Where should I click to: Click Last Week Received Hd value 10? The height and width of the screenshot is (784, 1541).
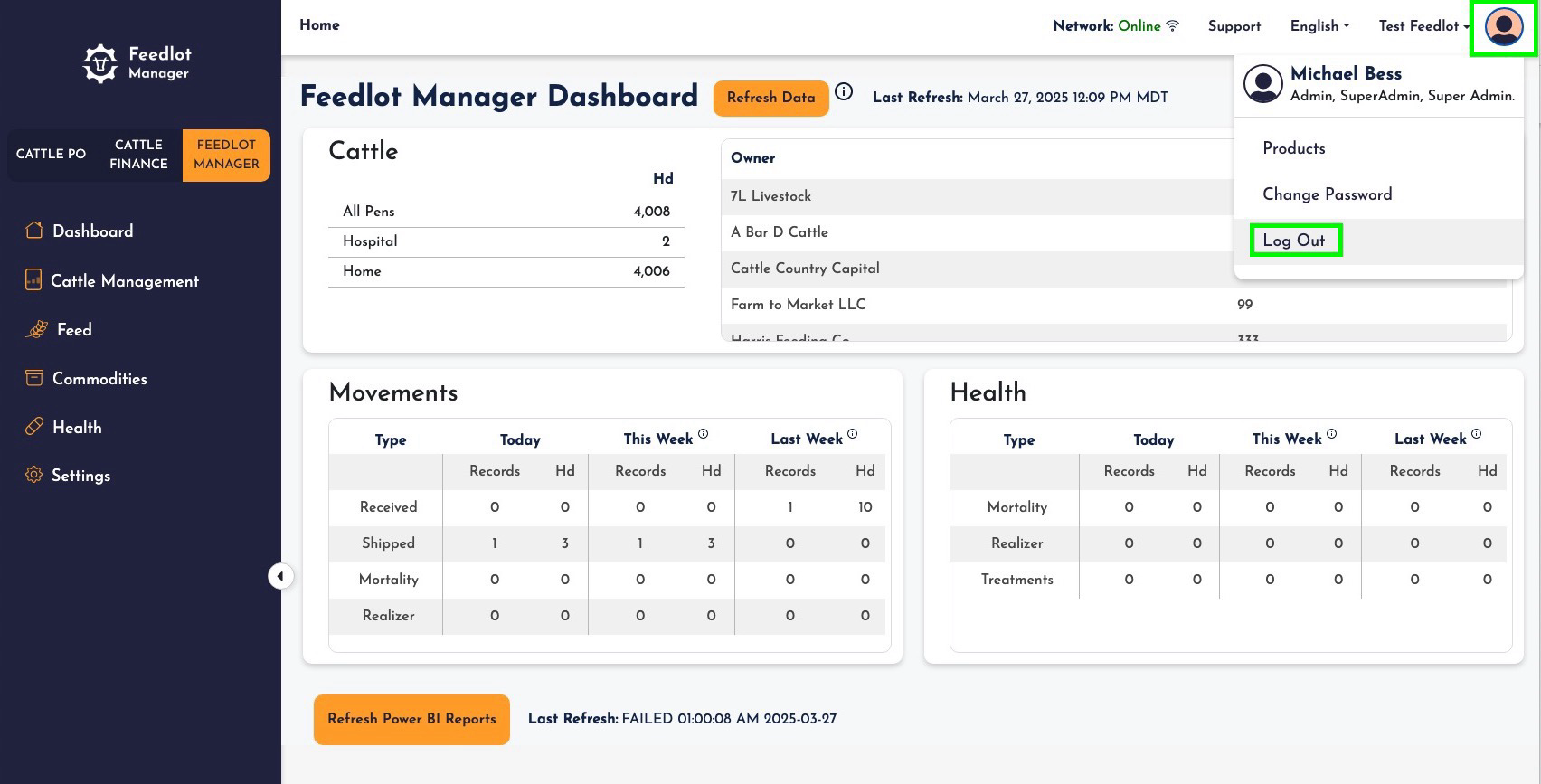click(x=865, y=507)
